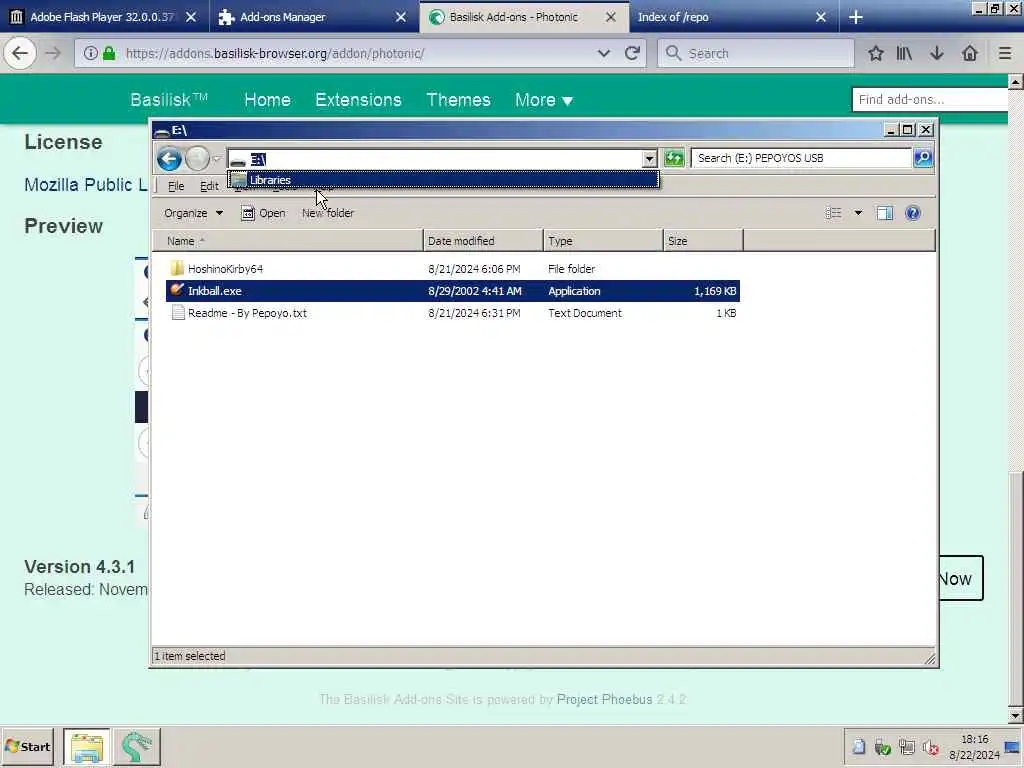Go back in Explorer window
The image size is (1024, 768).
pos(169,159)
